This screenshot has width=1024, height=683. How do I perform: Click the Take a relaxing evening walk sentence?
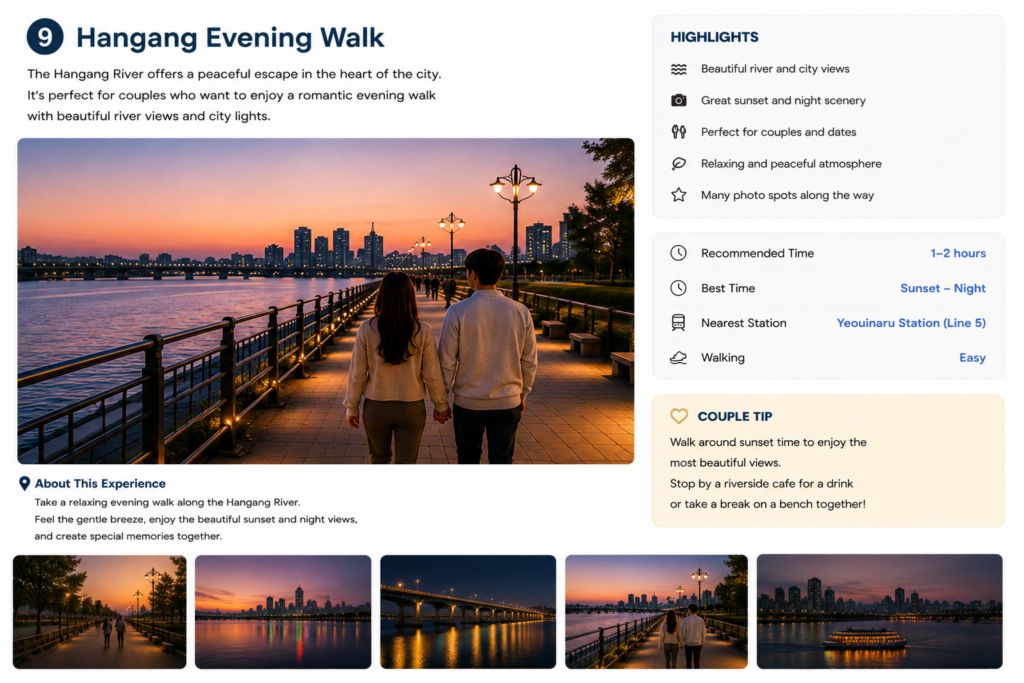point(167,502)
